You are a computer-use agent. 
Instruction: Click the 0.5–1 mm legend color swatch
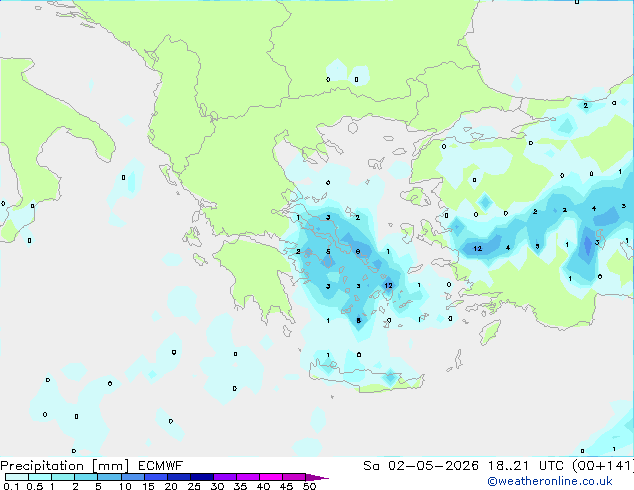point(40,477)
